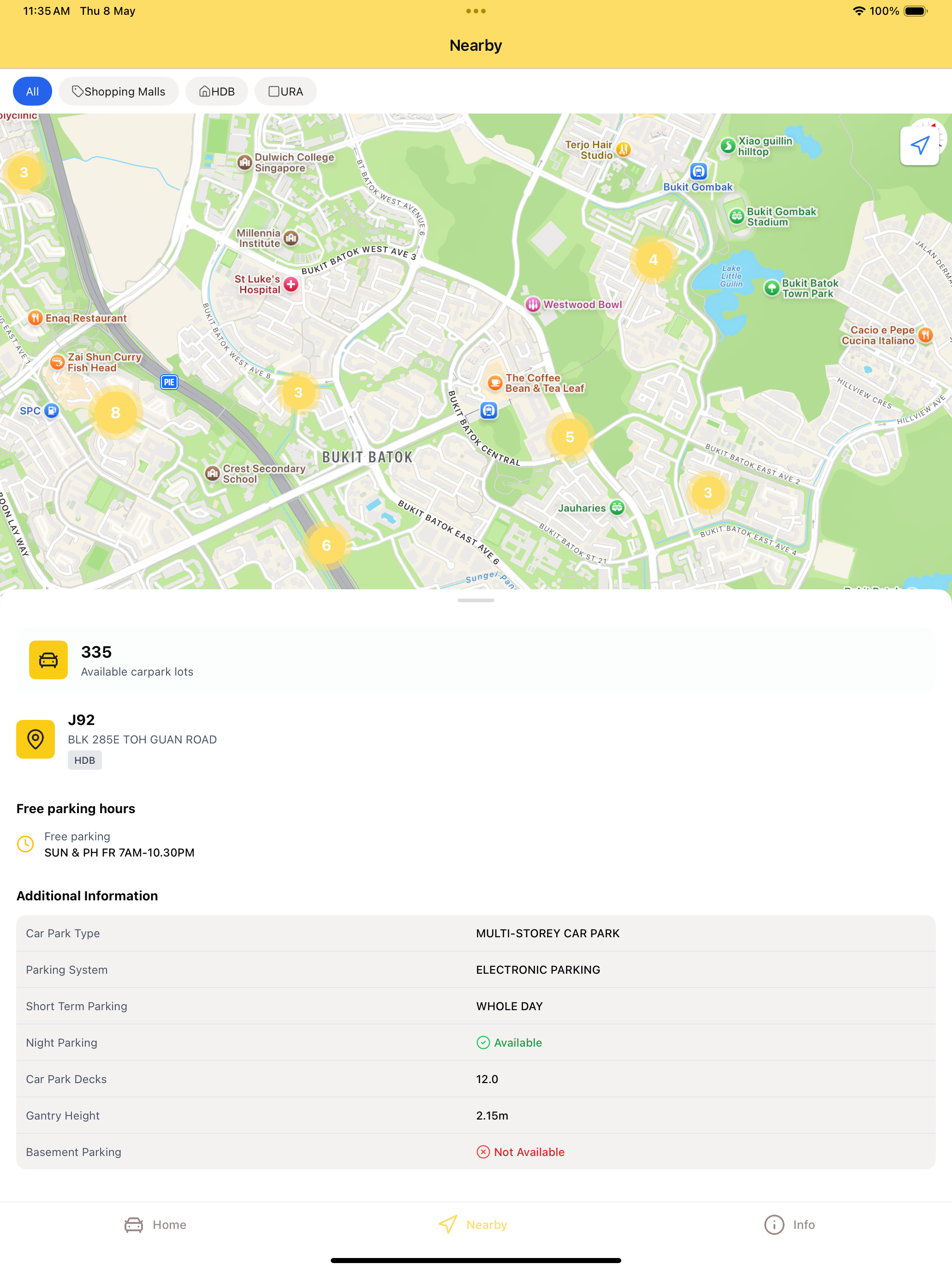952x1270 pixels.
Task: Tap the Coffee Bean & Tea Leaf pin
Action: pos(494,383)
